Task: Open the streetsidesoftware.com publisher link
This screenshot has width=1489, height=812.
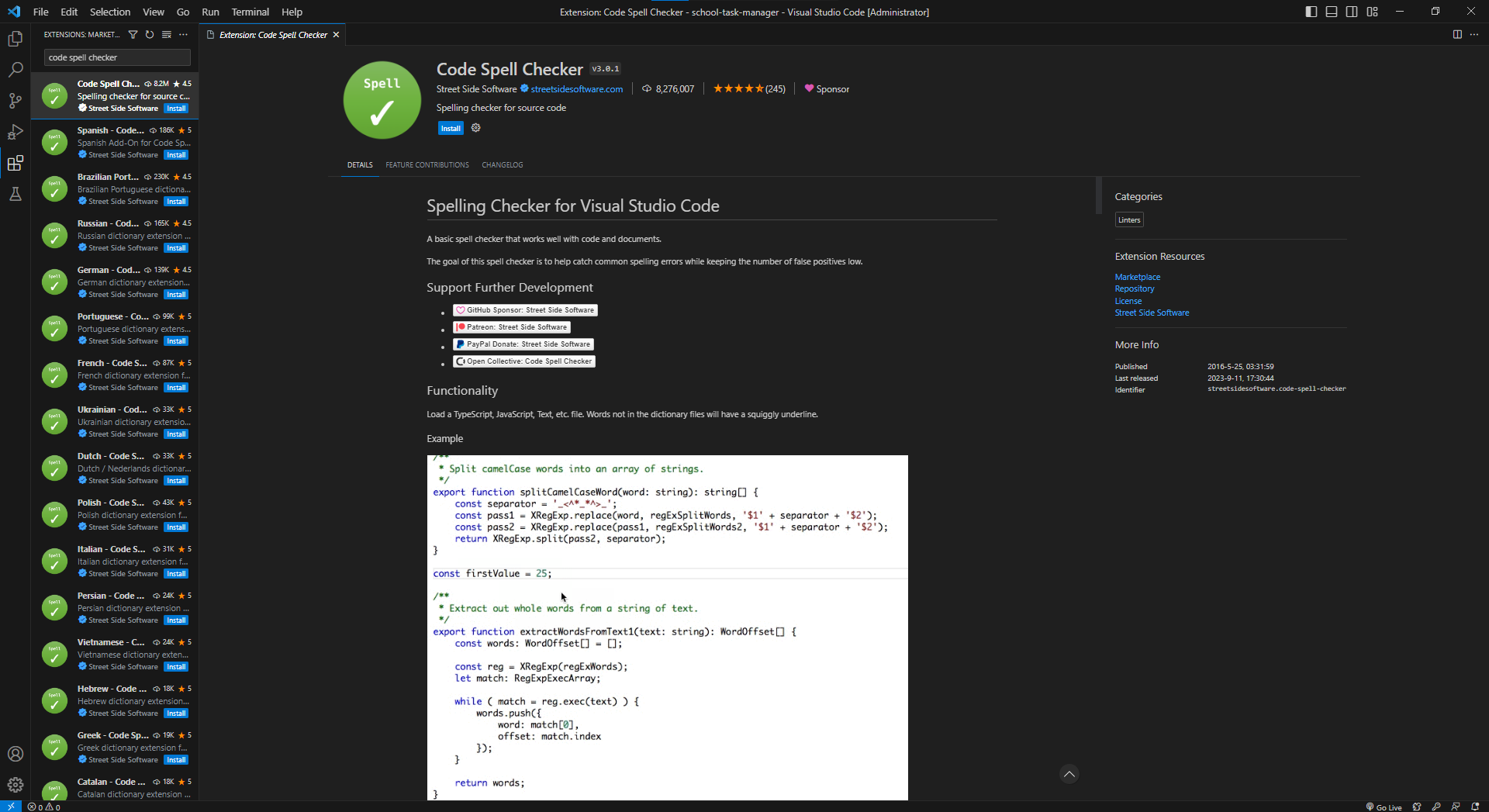Action: 577,89
